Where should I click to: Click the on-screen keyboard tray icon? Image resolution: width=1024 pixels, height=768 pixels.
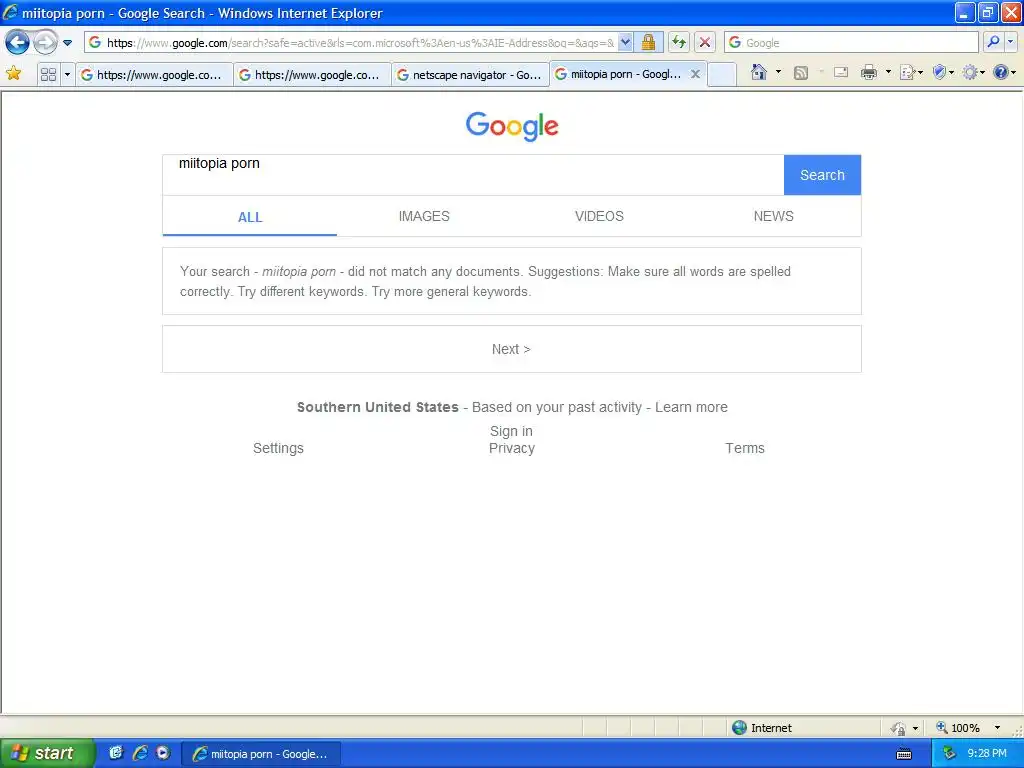pos(904,754)
